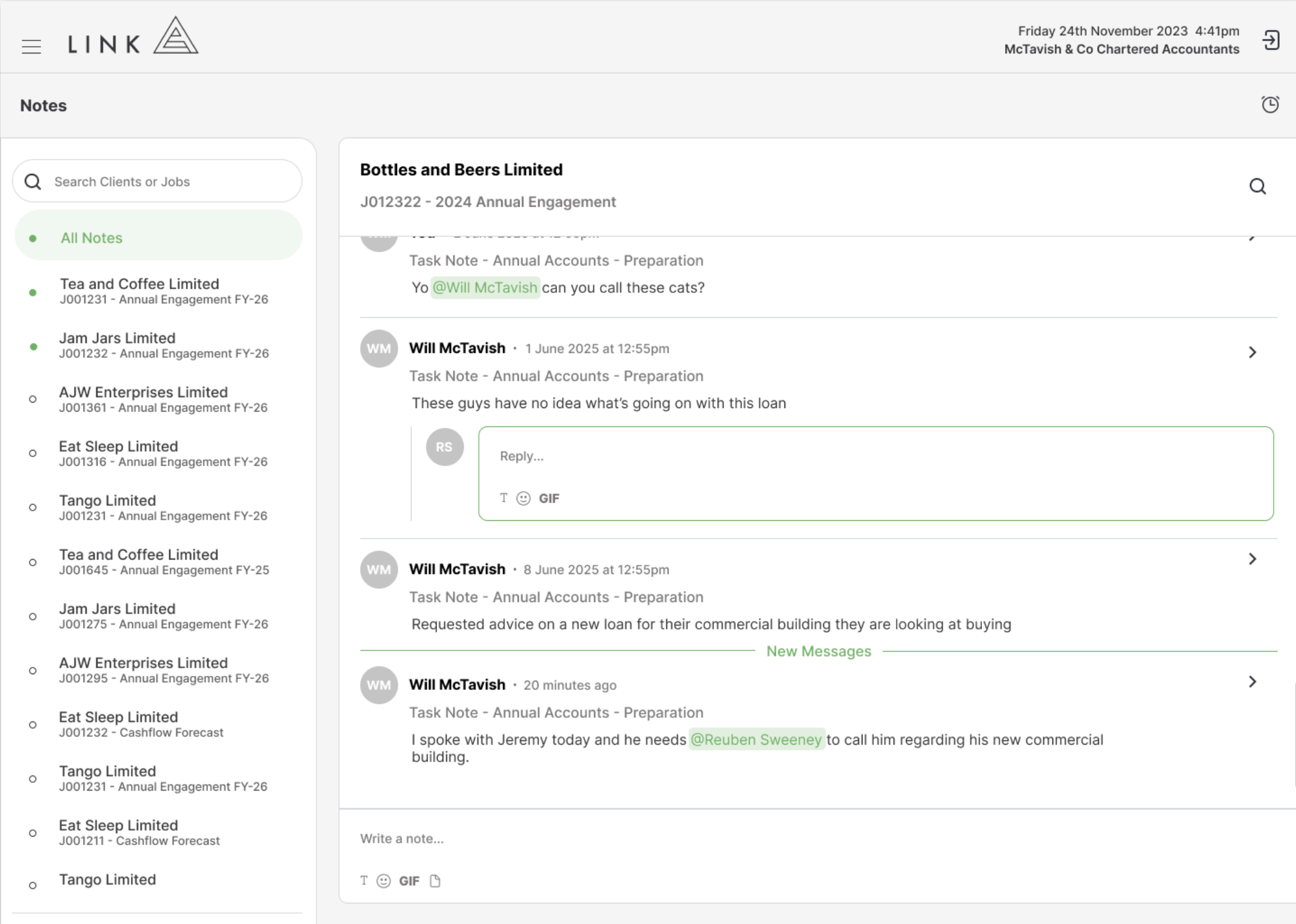Expand the 8 June 2025 note chevron
This screenshot has height=924, width=1296.
tap(1252, 559)
